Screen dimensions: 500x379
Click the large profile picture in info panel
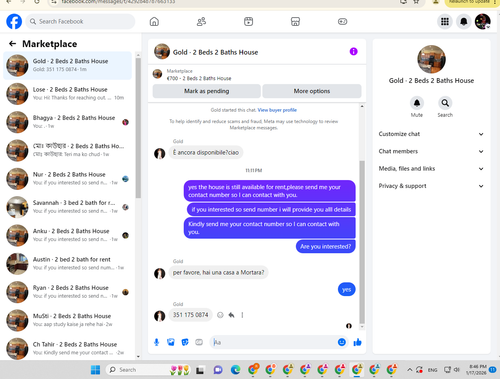[431, 59]
